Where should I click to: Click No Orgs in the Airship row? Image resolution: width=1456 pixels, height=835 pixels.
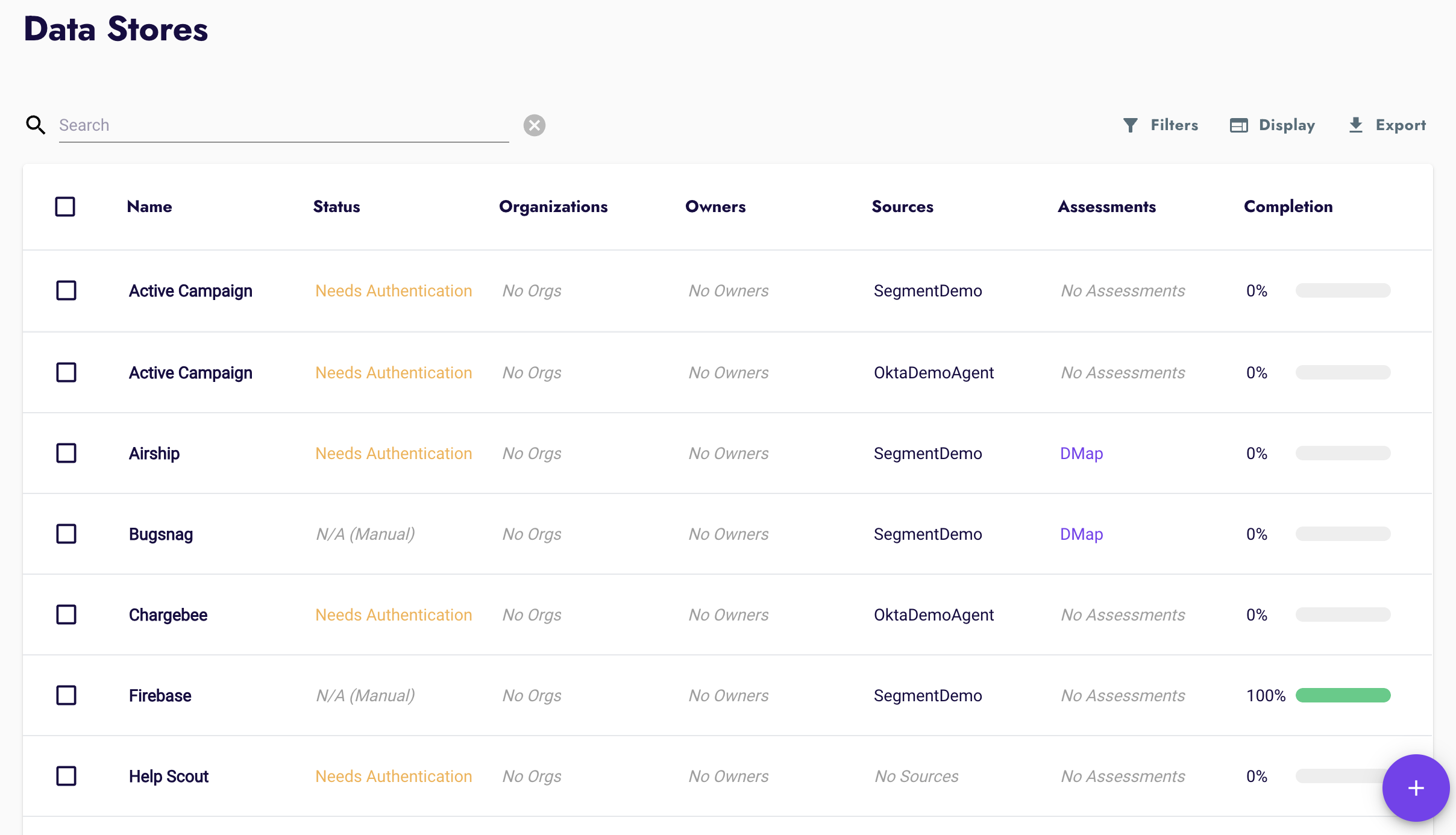532,454
